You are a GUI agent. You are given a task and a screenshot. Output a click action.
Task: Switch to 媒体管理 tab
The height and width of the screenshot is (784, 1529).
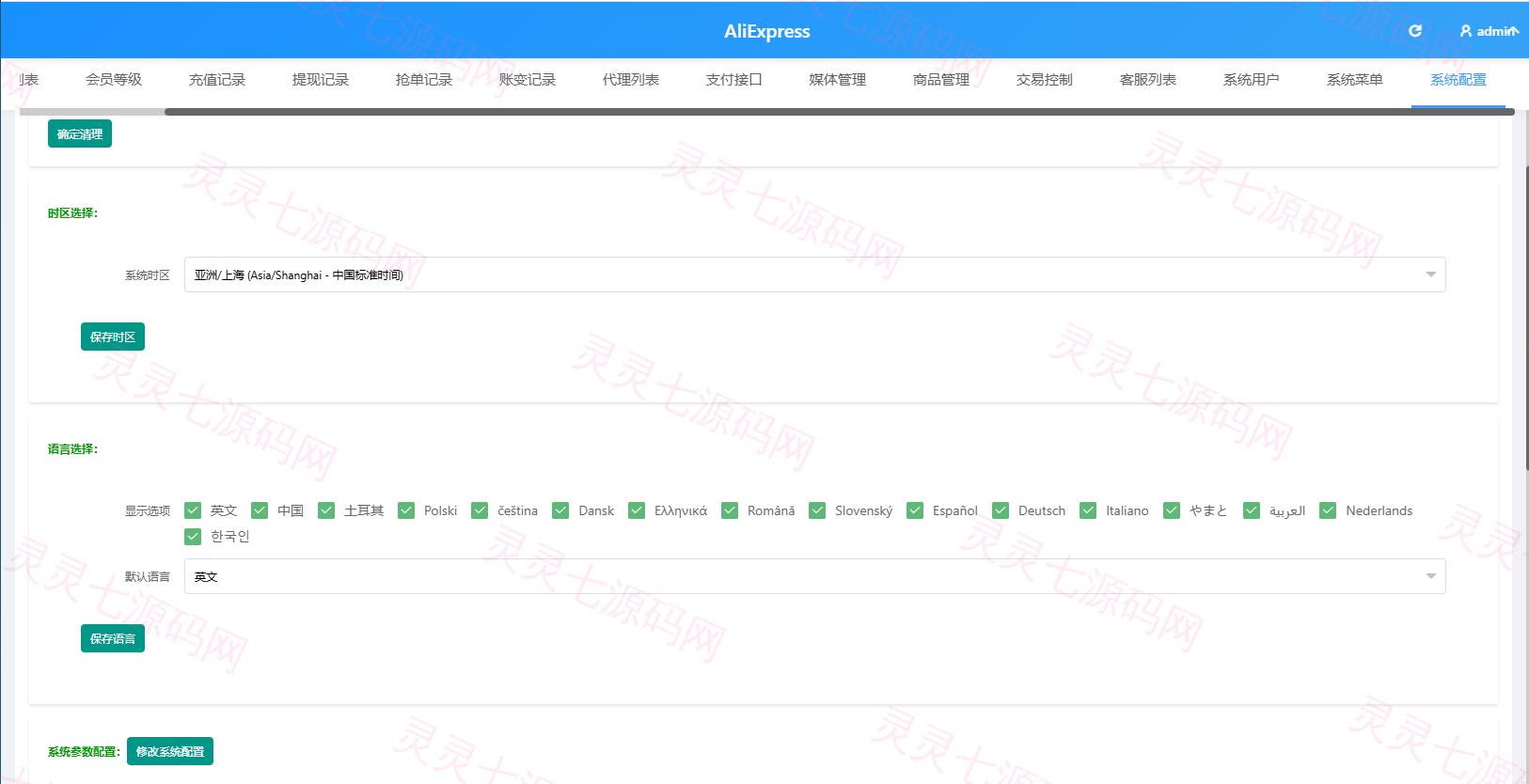pyautogui.click(x=838, y=80)
